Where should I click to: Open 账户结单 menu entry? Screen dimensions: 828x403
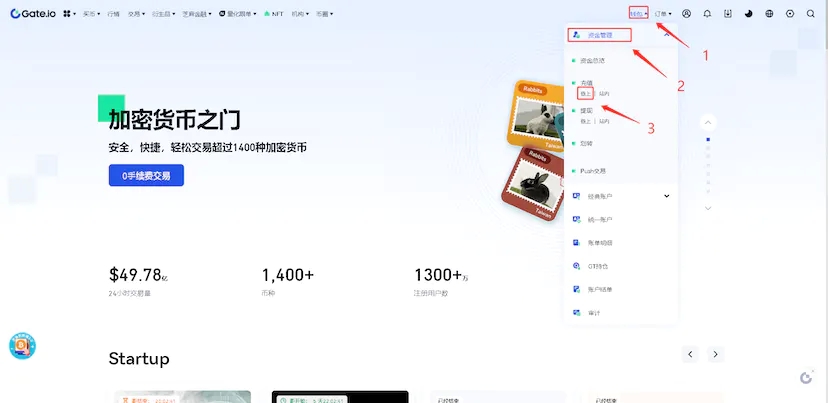(x=600, y=289)
